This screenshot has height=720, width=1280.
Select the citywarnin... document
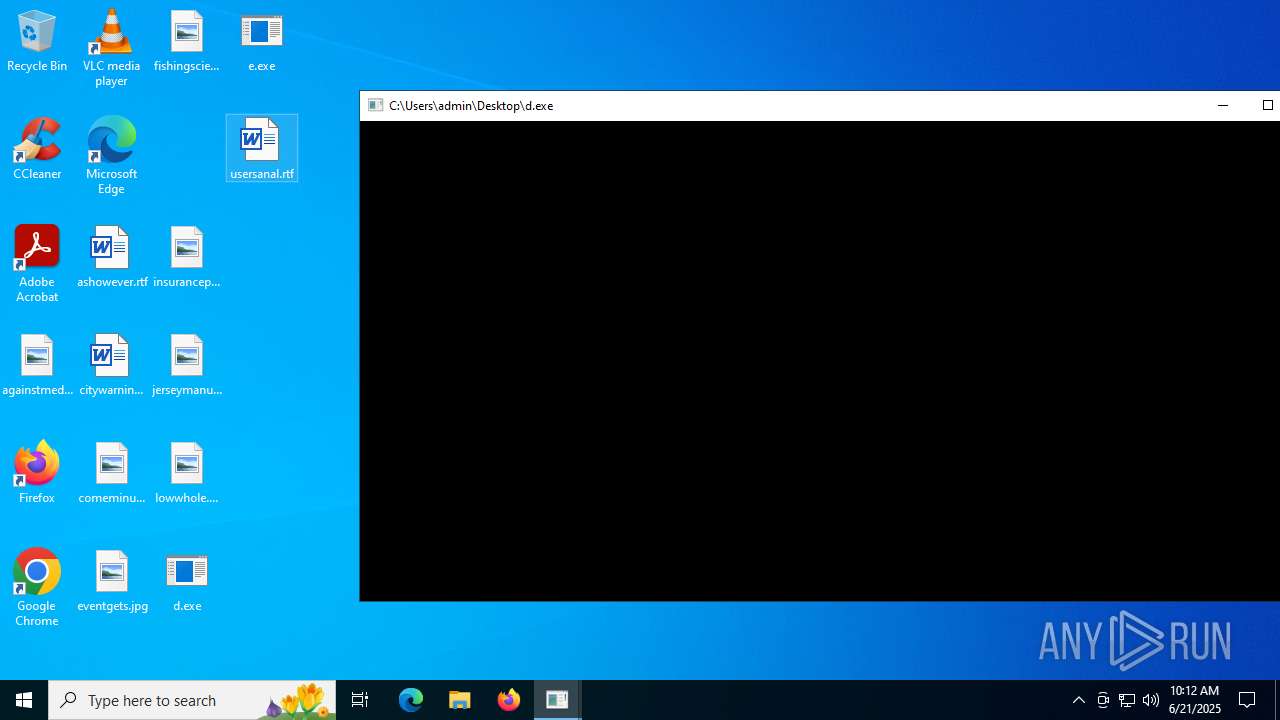(x=111, y=366)
